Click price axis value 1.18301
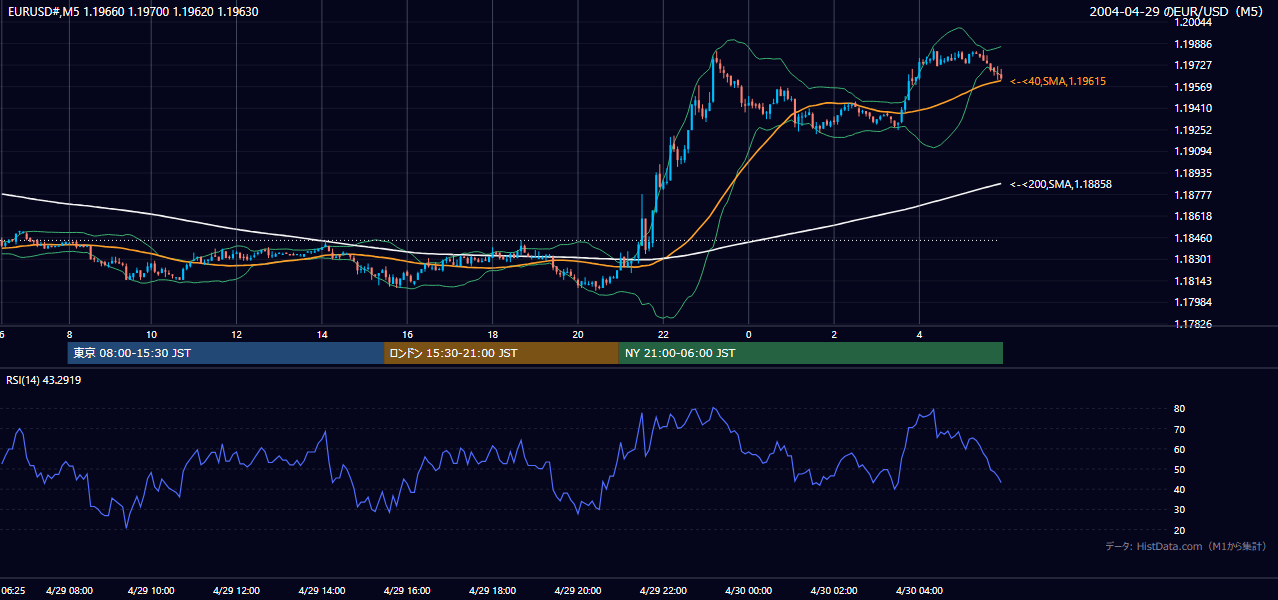1278x600 pixels. [x=1193, y=259]
